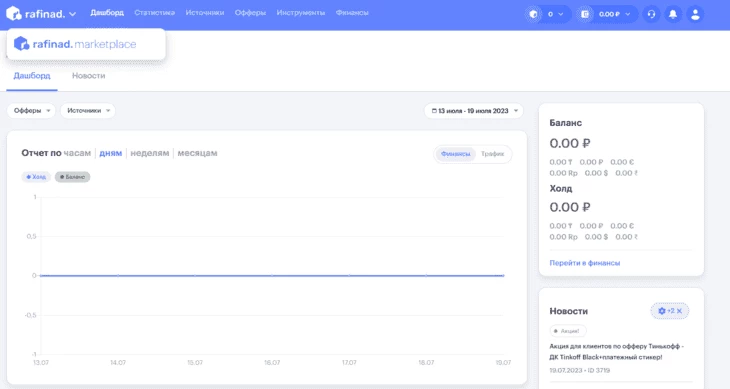Click the Отчет по label
730x389 pixels.
(x=41, y=153)
